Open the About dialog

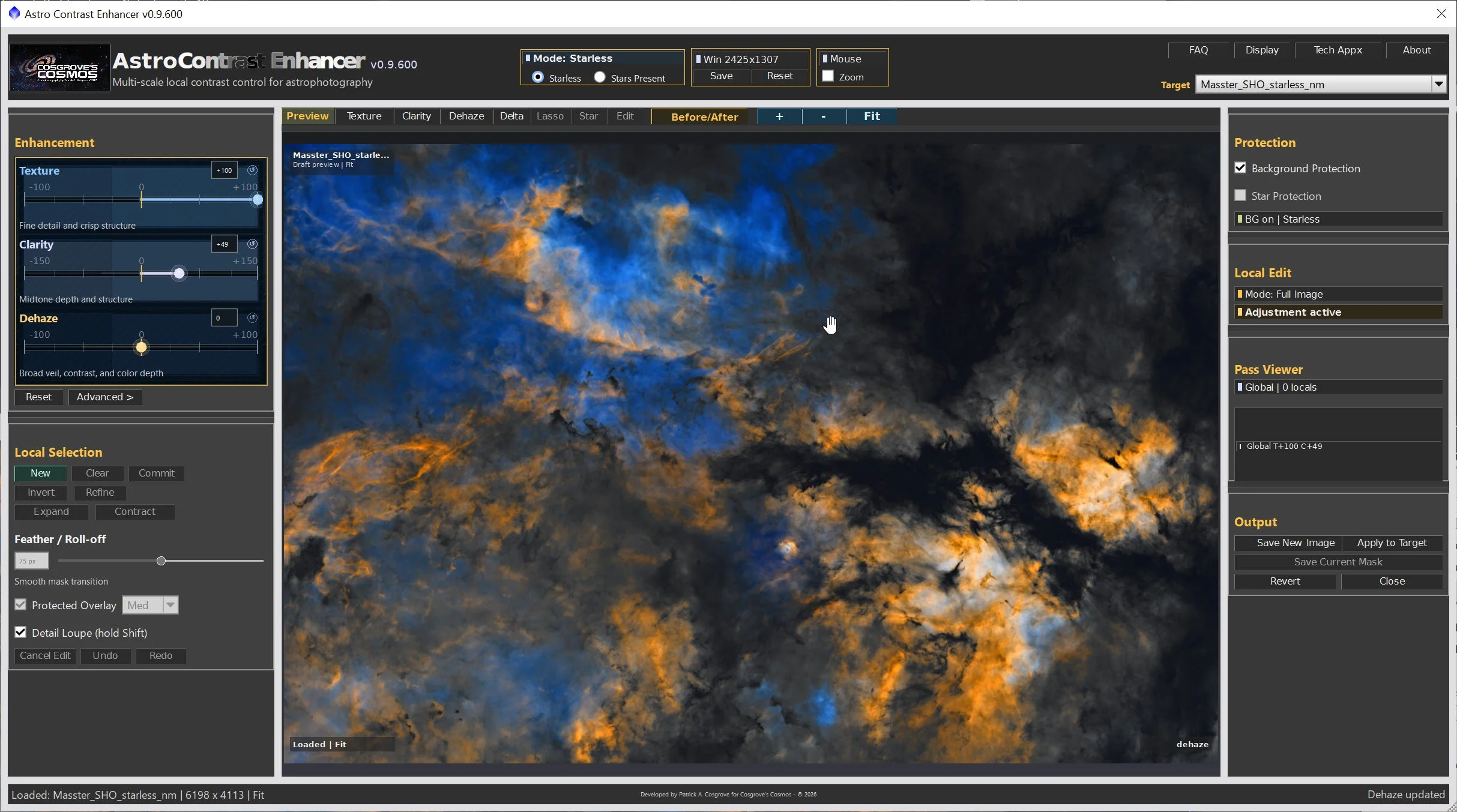click(1417, 50)
